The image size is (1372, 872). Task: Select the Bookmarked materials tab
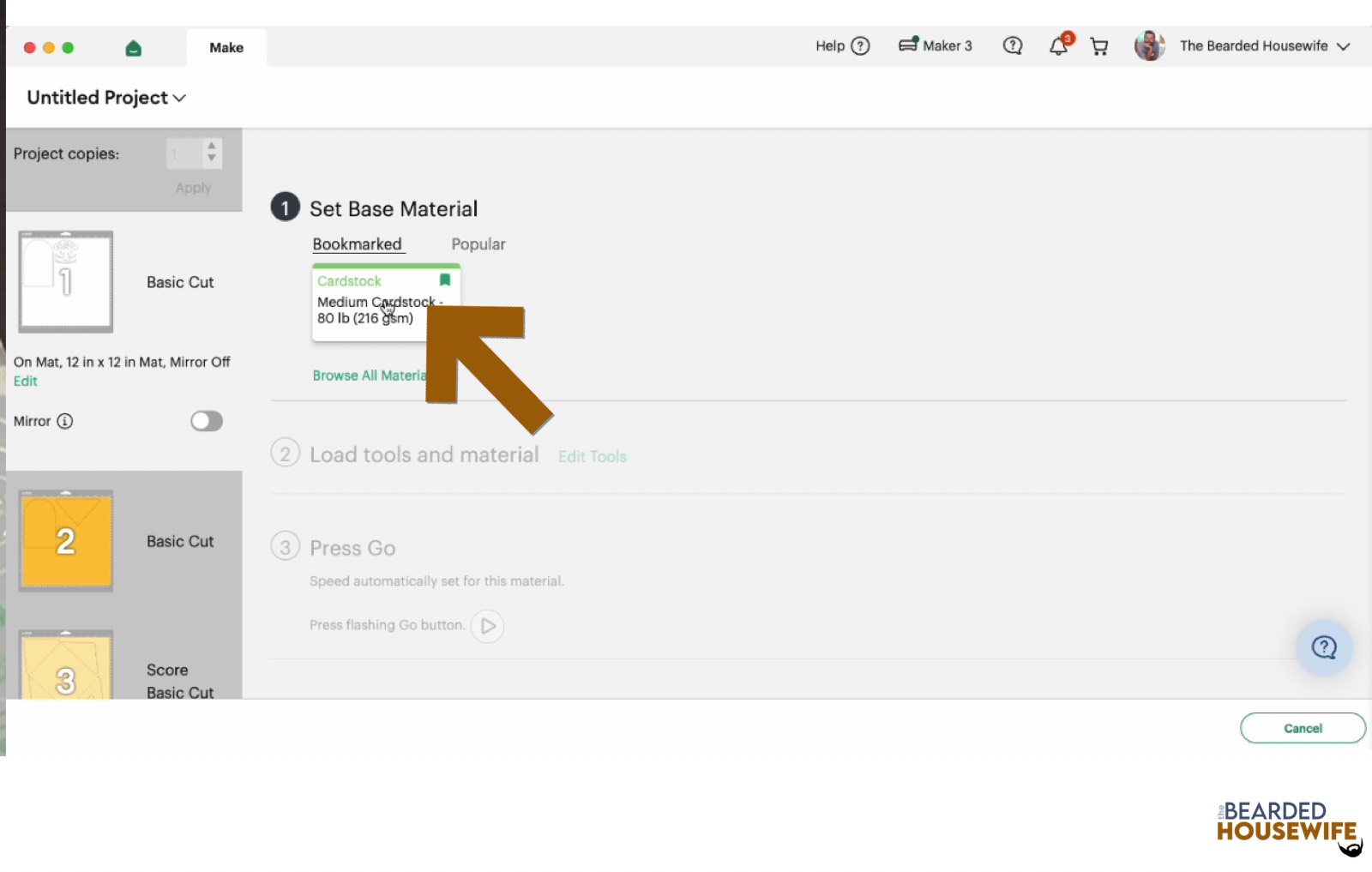[357, 244]
